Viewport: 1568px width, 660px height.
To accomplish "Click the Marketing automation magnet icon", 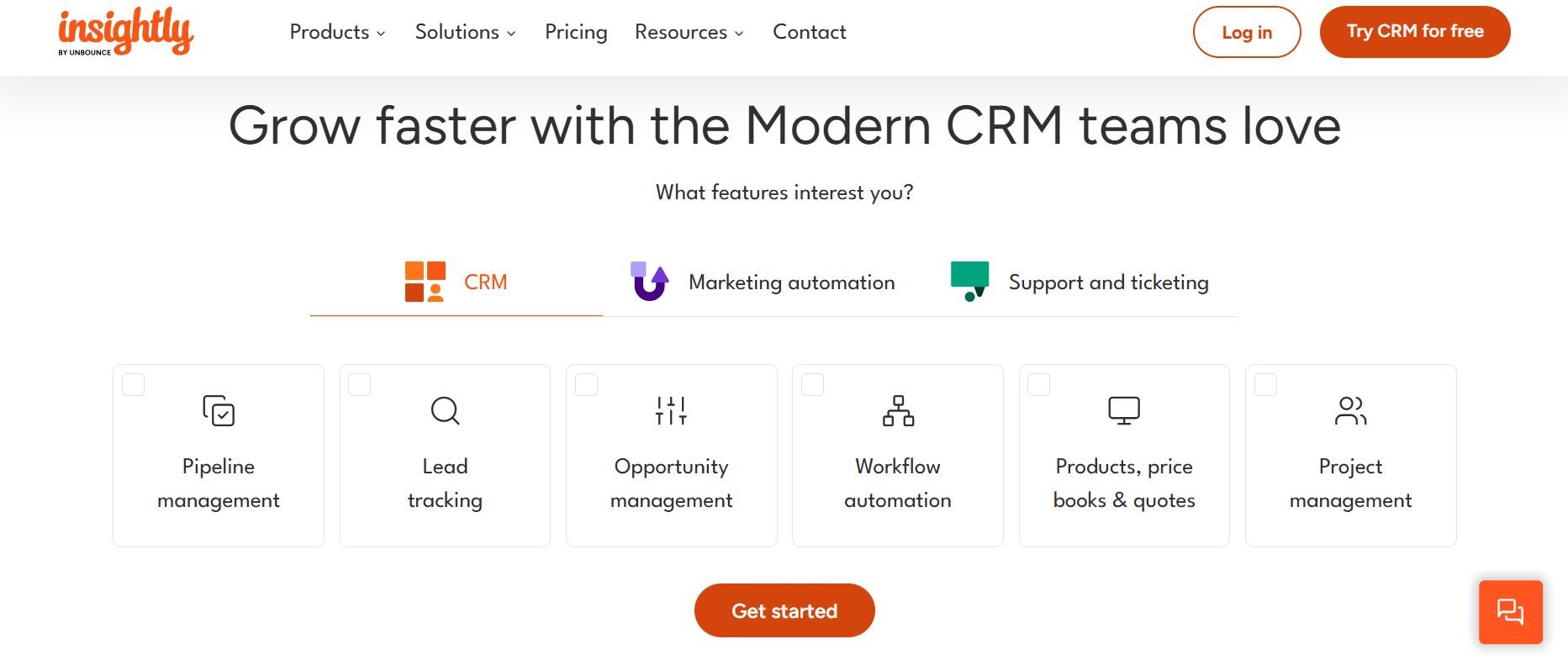I will [x=649, y=282].
